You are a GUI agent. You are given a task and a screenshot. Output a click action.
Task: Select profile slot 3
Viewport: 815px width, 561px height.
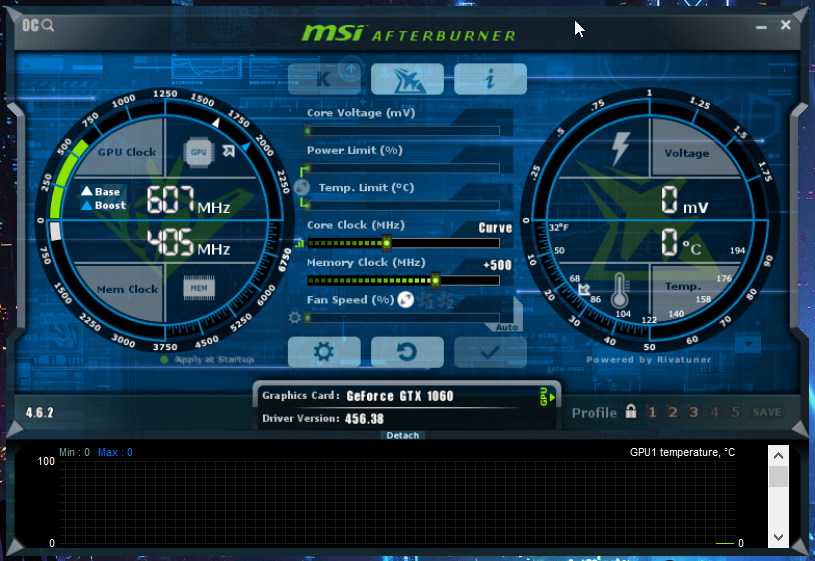pos(693,412)
